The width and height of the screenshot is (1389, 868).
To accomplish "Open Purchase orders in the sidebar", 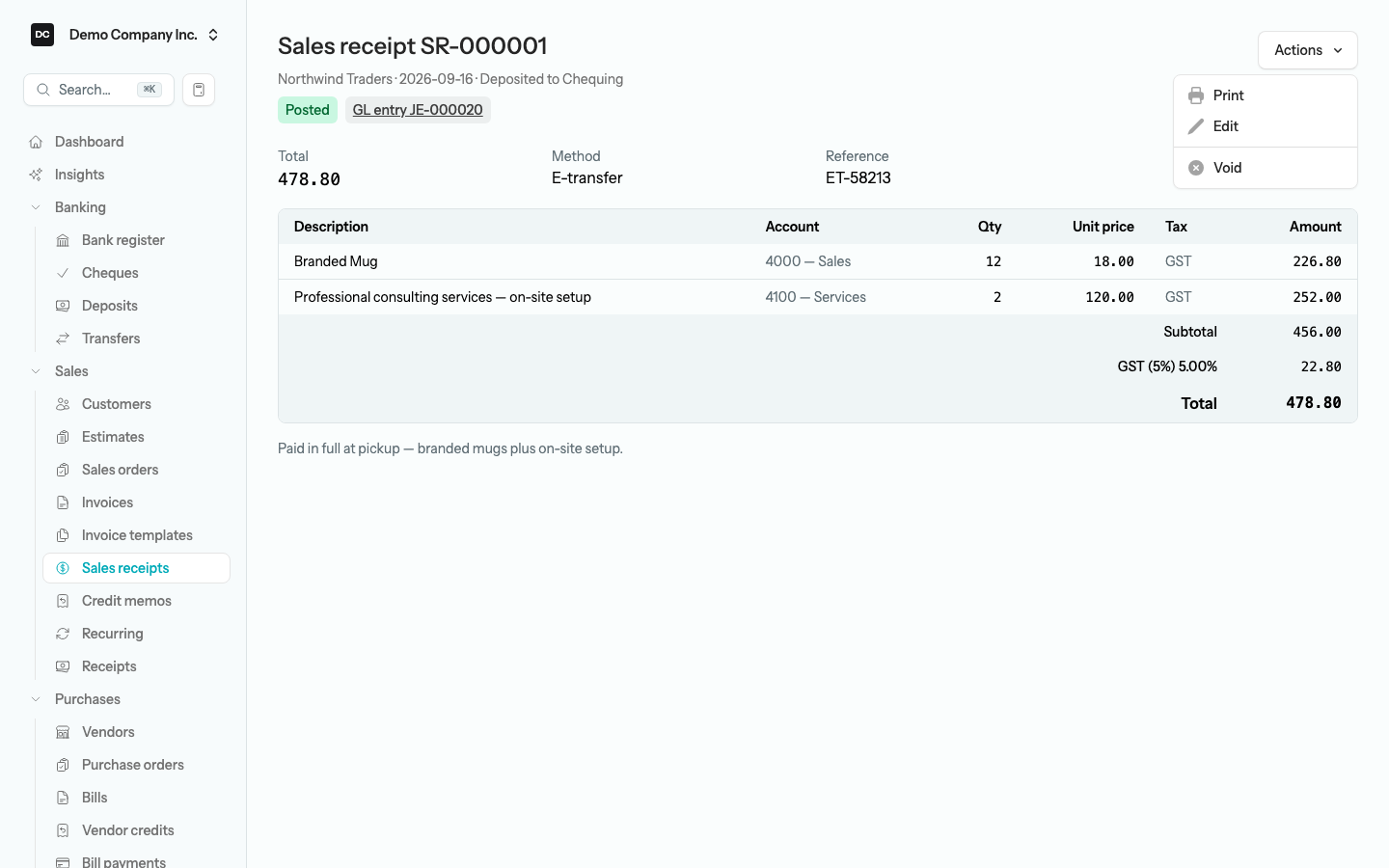I will click(x=136, y=765).
